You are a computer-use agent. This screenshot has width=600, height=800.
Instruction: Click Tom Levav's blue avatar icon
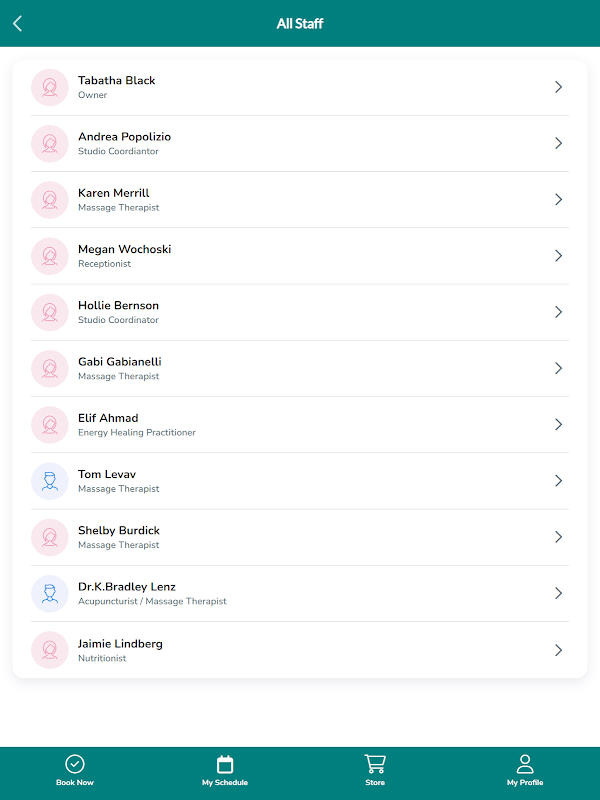point(50,481)
